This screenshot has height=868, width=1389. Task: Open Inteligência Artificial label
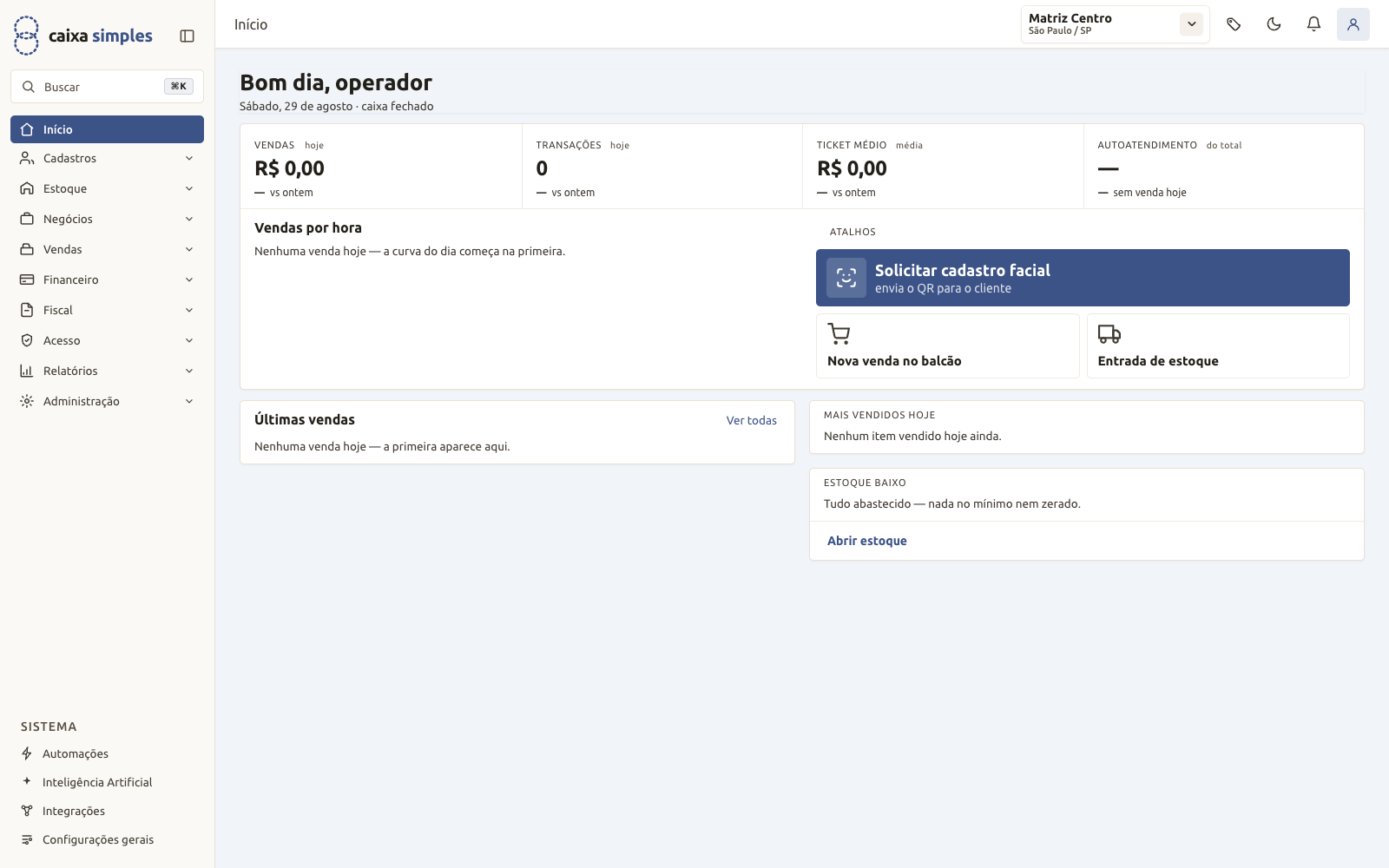[97, 782]
